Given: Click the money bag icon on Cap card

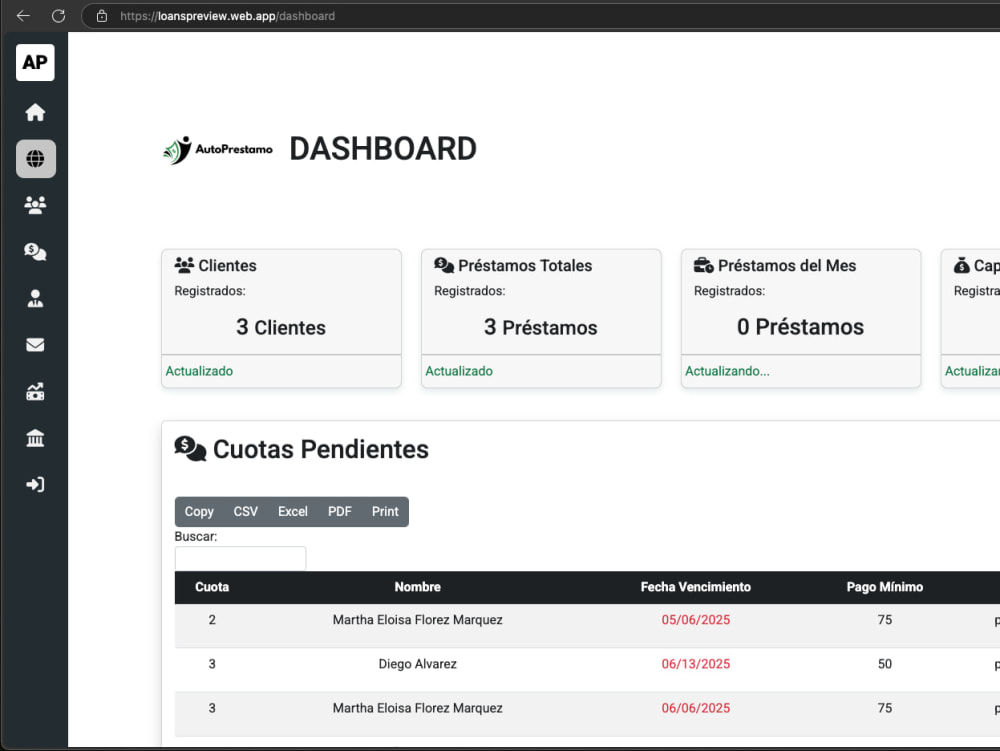Looking at the screenshot, I should pyautogui.click(x=962, y=265).
